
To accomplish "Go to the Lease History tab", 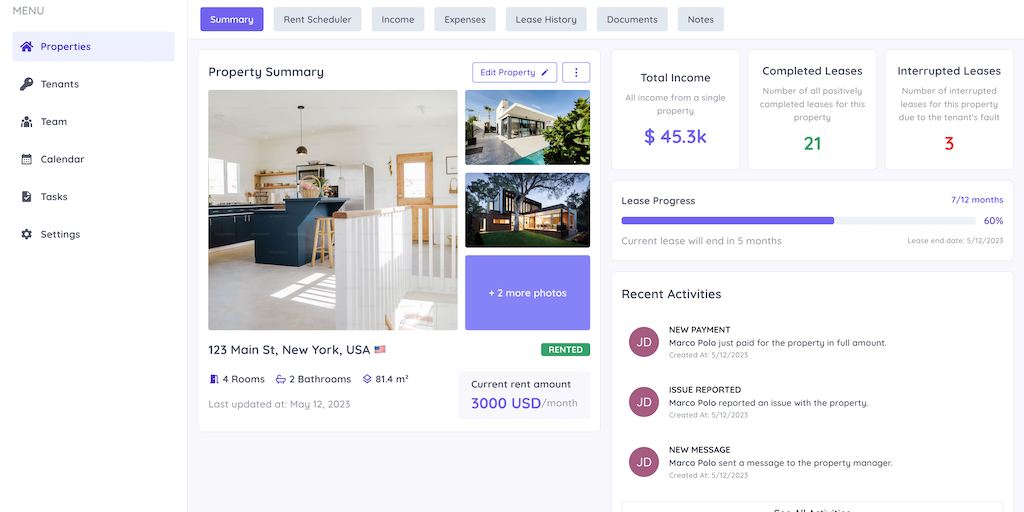I will pos(546,20).
